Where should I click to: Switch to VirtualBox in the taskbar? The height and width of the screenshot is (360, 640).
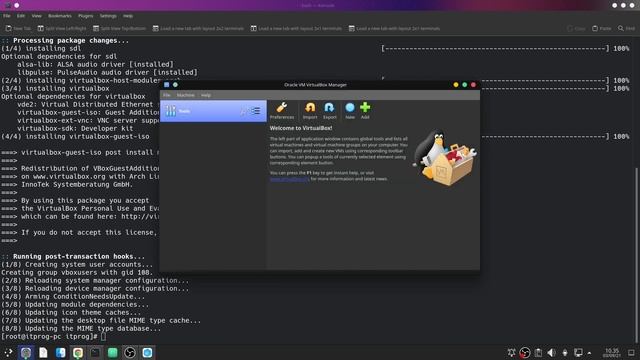(147, 353)
